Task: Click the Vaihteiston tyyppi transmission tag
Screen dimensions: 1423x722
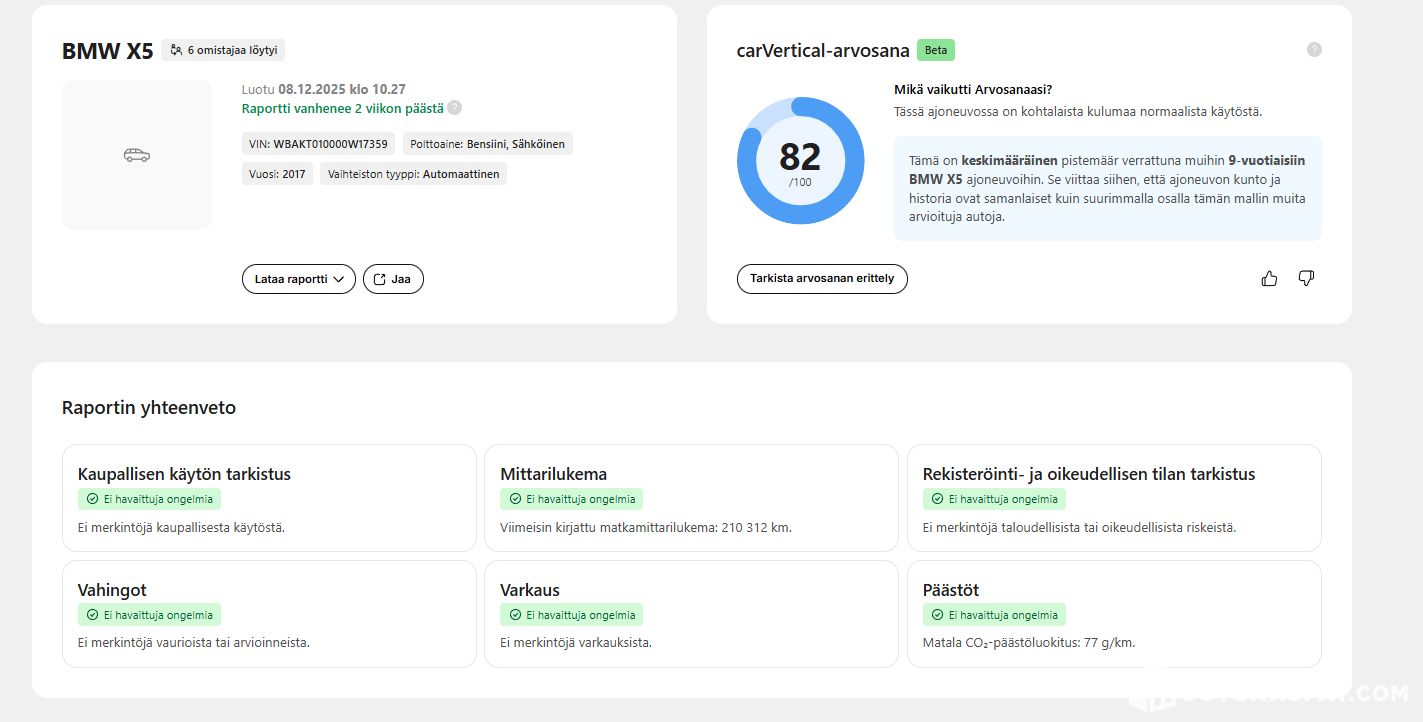Action: pos(414,174)
